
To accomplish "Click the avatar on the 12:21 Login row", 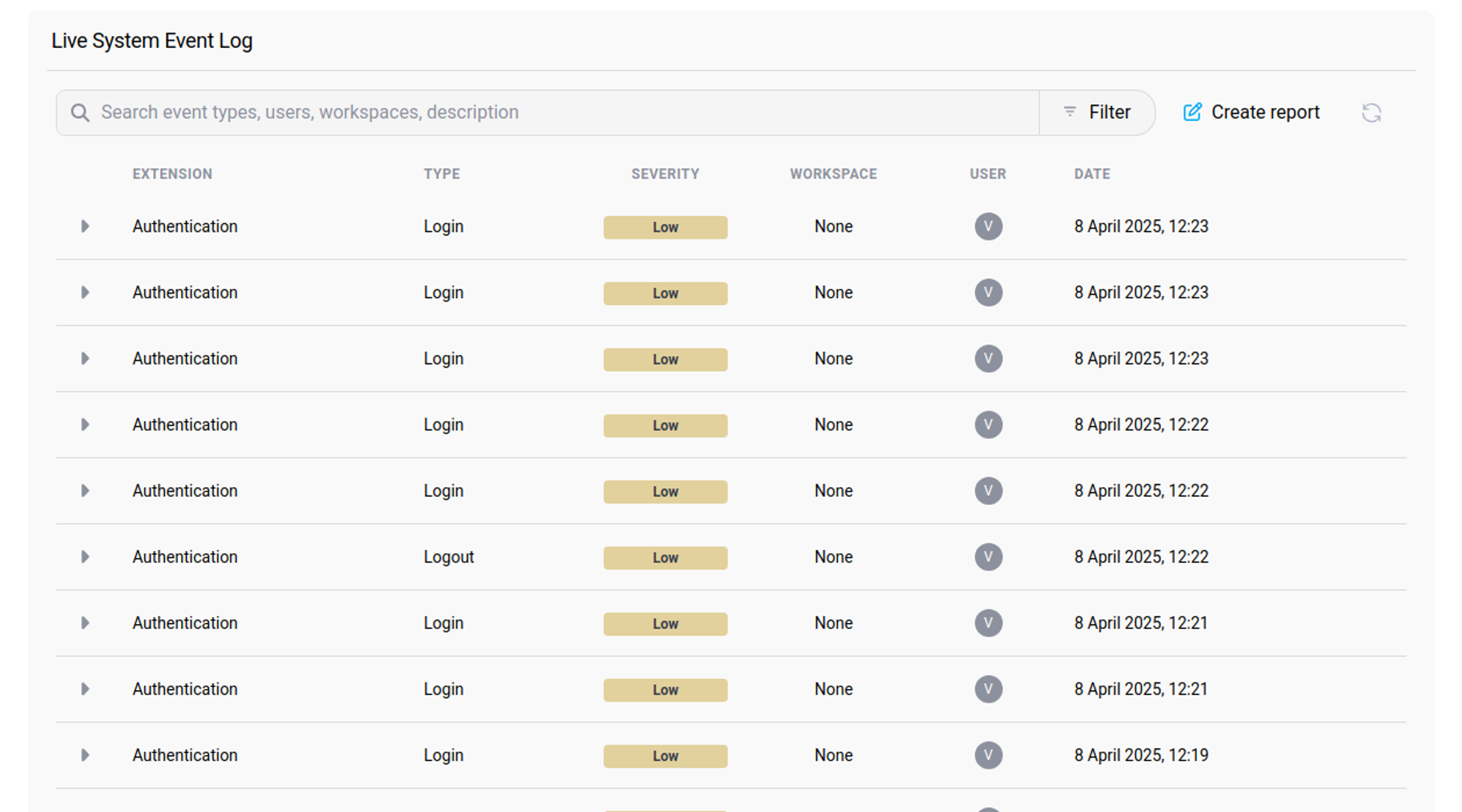I will point(988,623).
